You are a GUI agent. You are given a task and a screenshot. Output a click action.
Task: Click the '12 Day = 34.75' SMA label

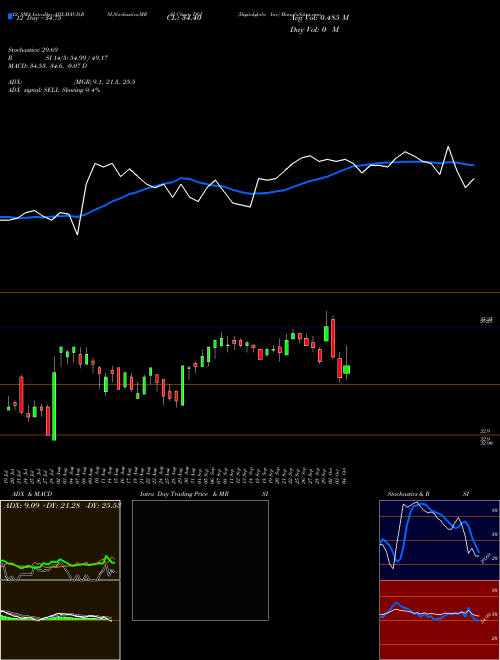tap(37, 18)
